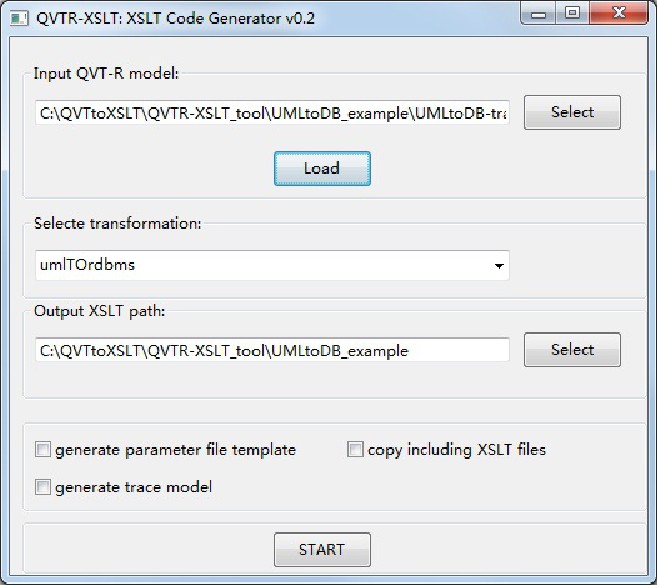This screenshot has height=585, width=658.
Task: Close the QVTR-XSLT window
Action: 619,13
